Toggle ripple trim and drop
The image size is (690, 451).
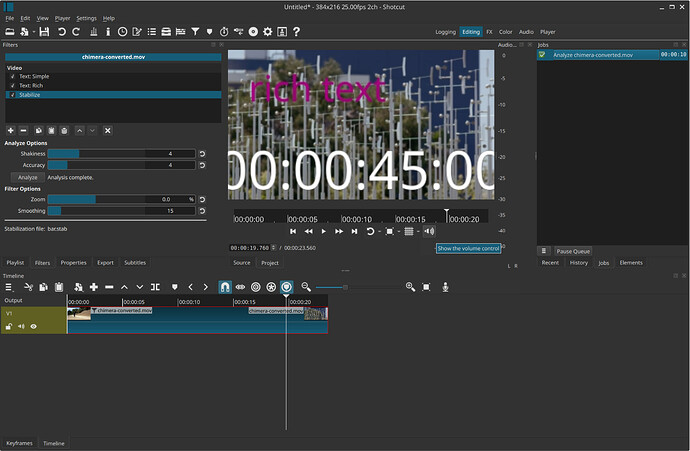point(256,287)
